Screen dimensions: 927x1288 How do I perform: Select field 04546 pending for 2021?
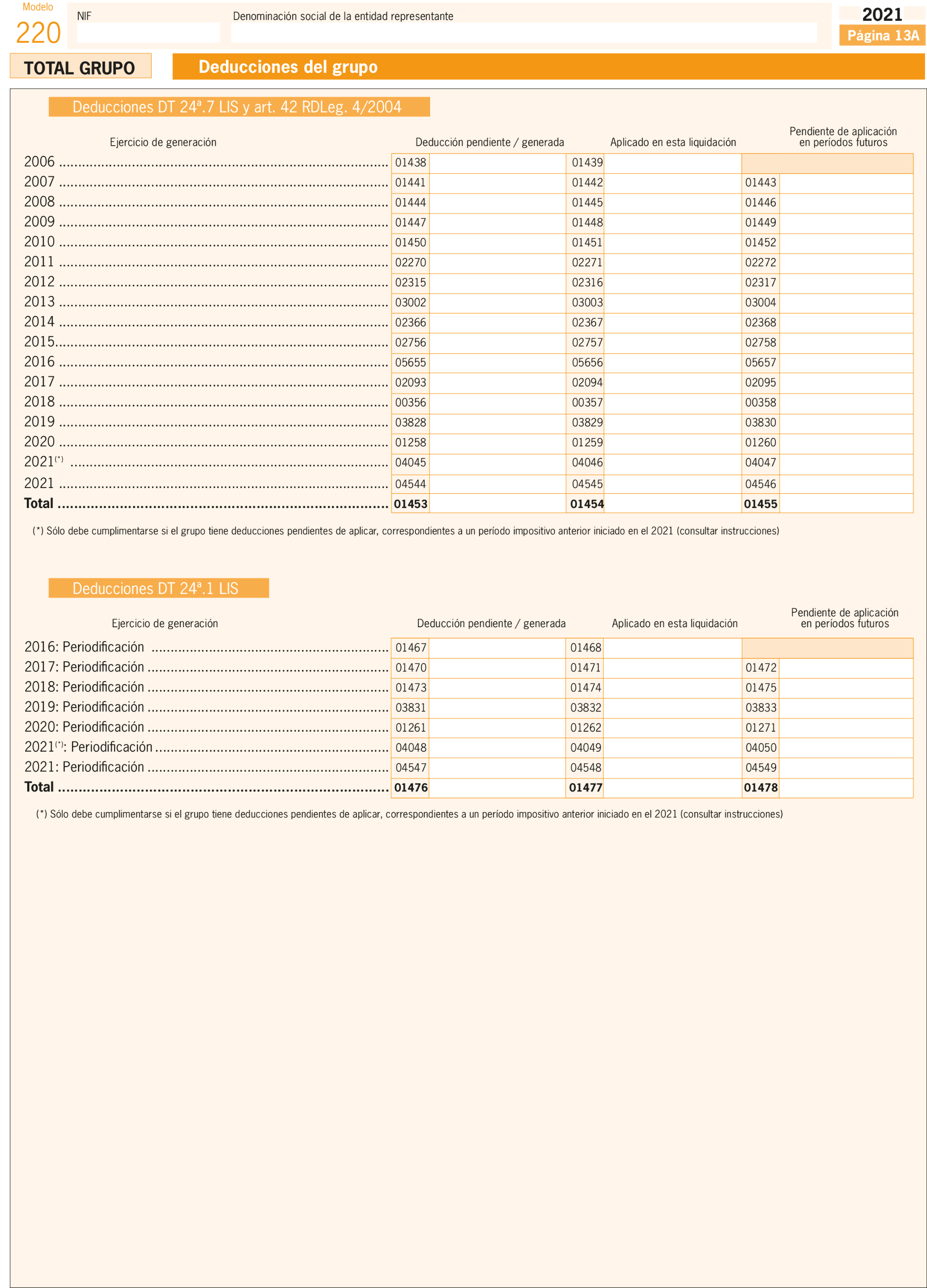846,484
